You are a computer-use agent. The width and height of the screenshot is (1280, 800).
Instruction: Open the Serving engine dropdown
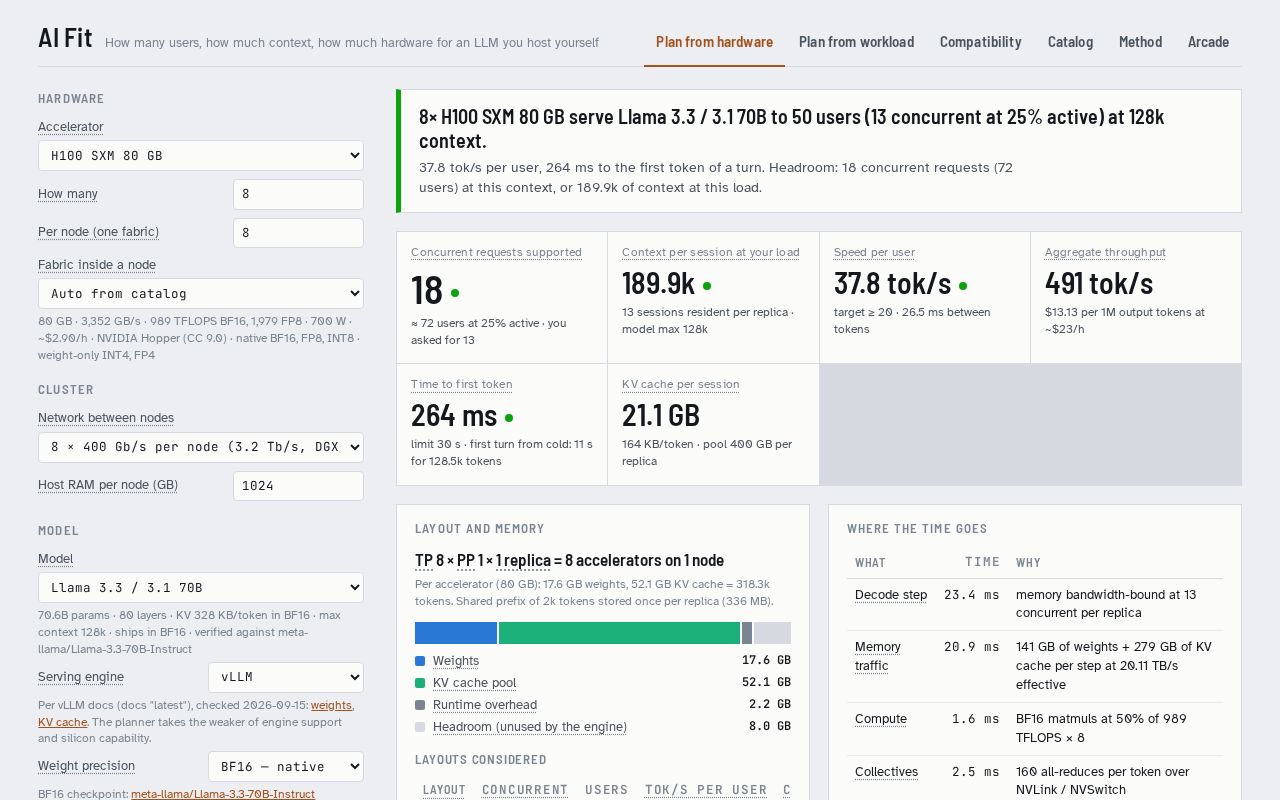(286, 677)
